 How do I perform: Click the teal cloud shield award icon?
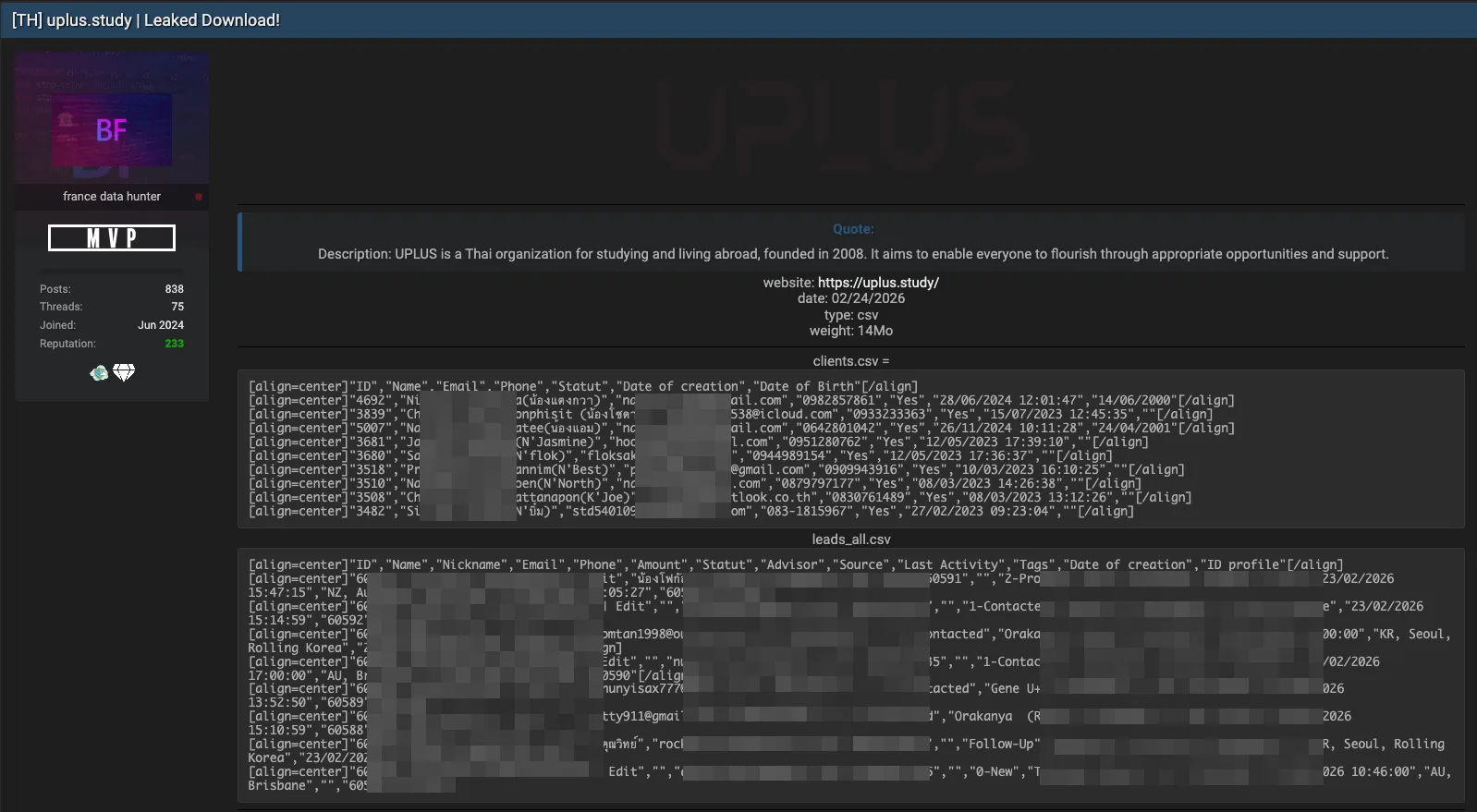(99, 373)
